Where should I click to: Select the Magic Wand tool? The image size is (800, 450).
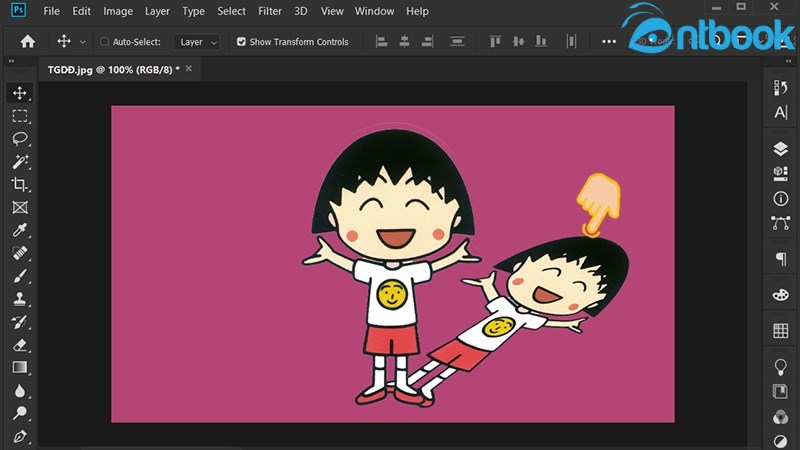coord(20,162)
